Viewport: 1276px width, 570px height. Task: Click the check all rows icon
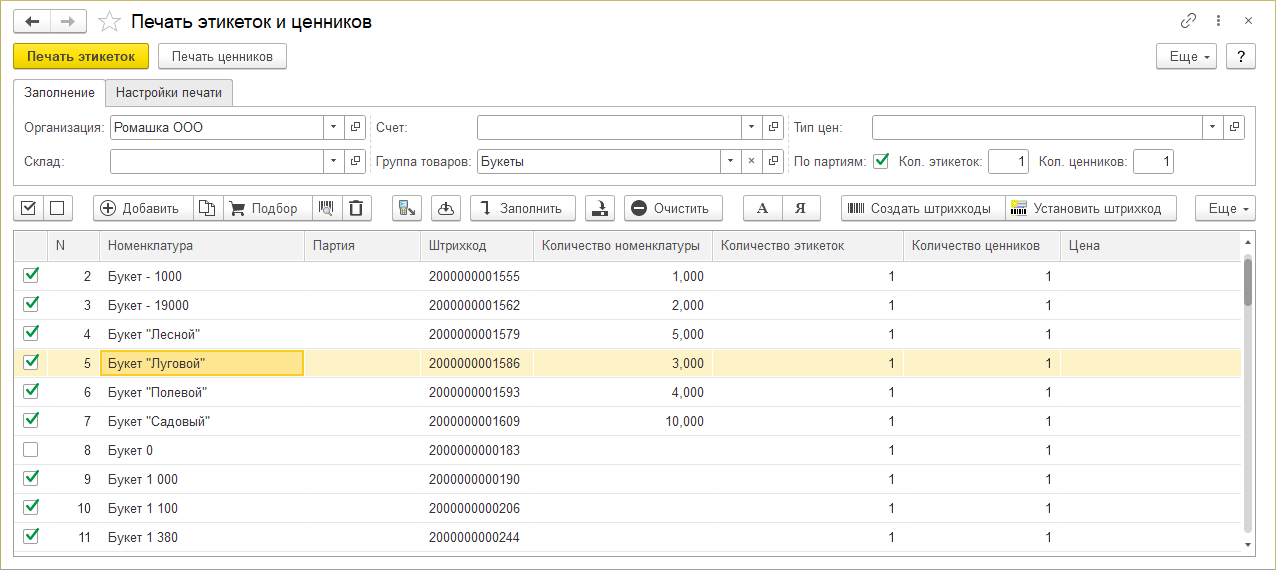coord(28,208)
